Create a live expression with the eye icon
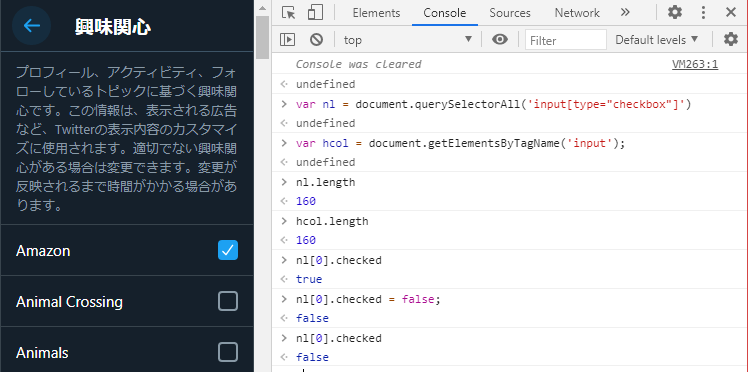This screenshot has width=748, height=372. pyautogui.click(x=499, y=40)
